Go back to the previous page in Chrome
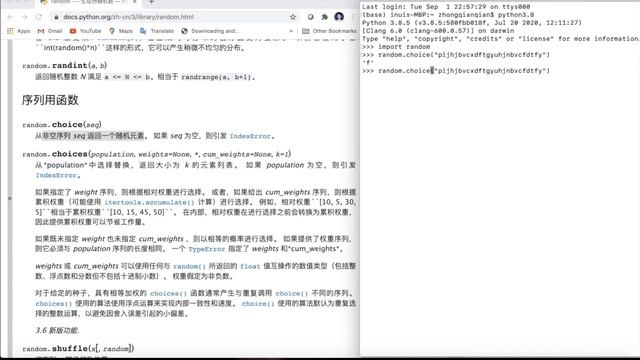Image resolution: width=640 pixels, height=360 pixels. pyautogui.click(x=10, y=17)
